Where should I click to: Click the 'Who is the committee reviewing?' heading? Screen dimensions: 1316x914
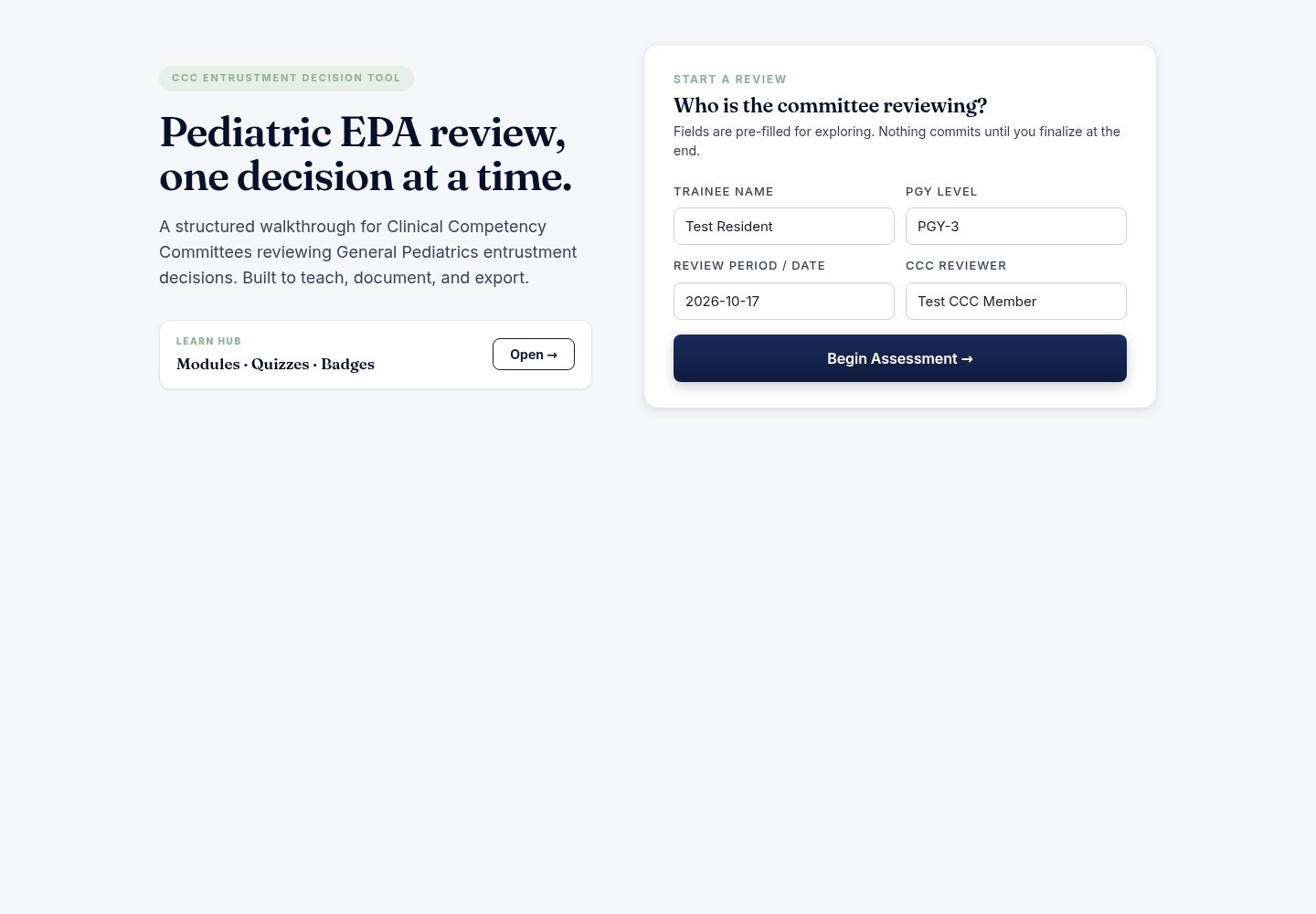click(x=830, y=105)
